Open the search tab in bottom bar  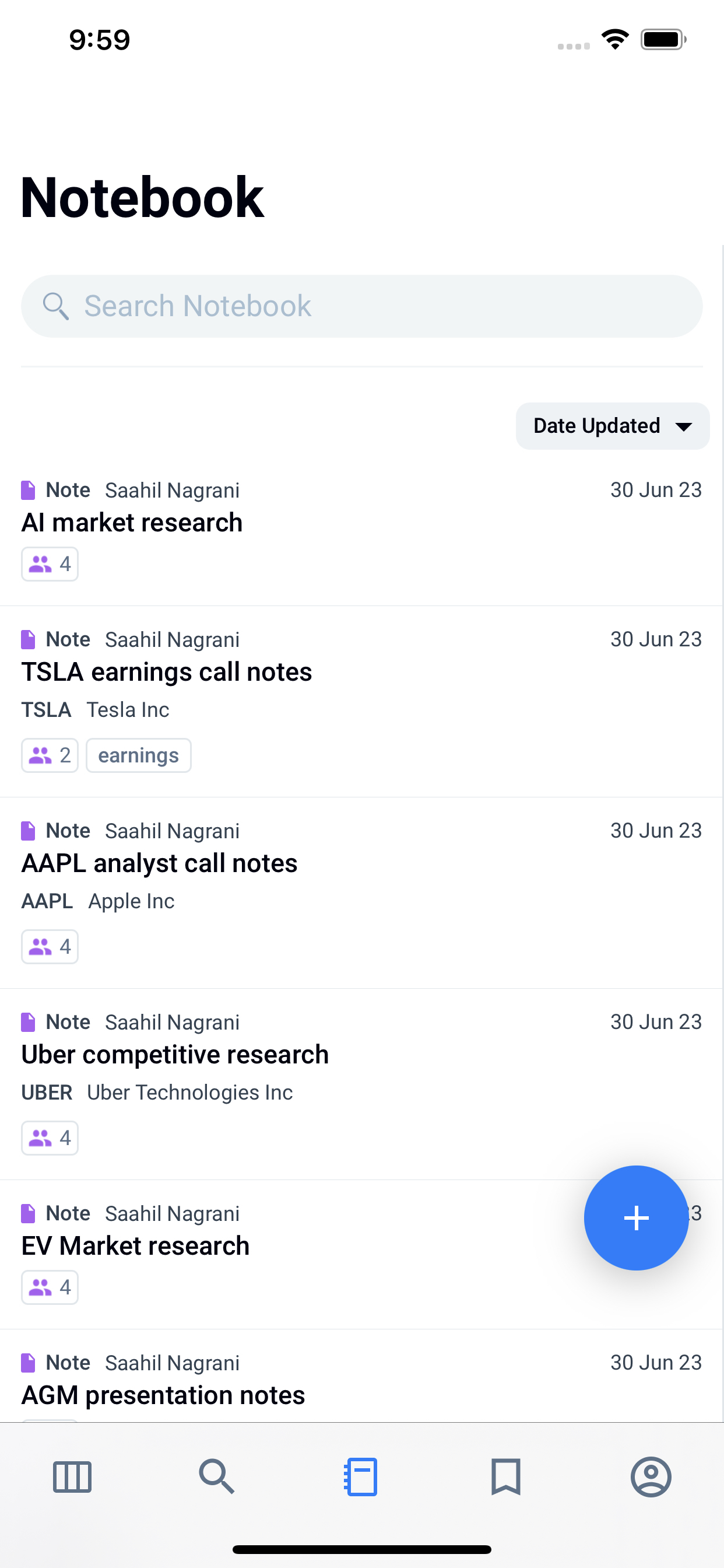tap(217, 1476)
